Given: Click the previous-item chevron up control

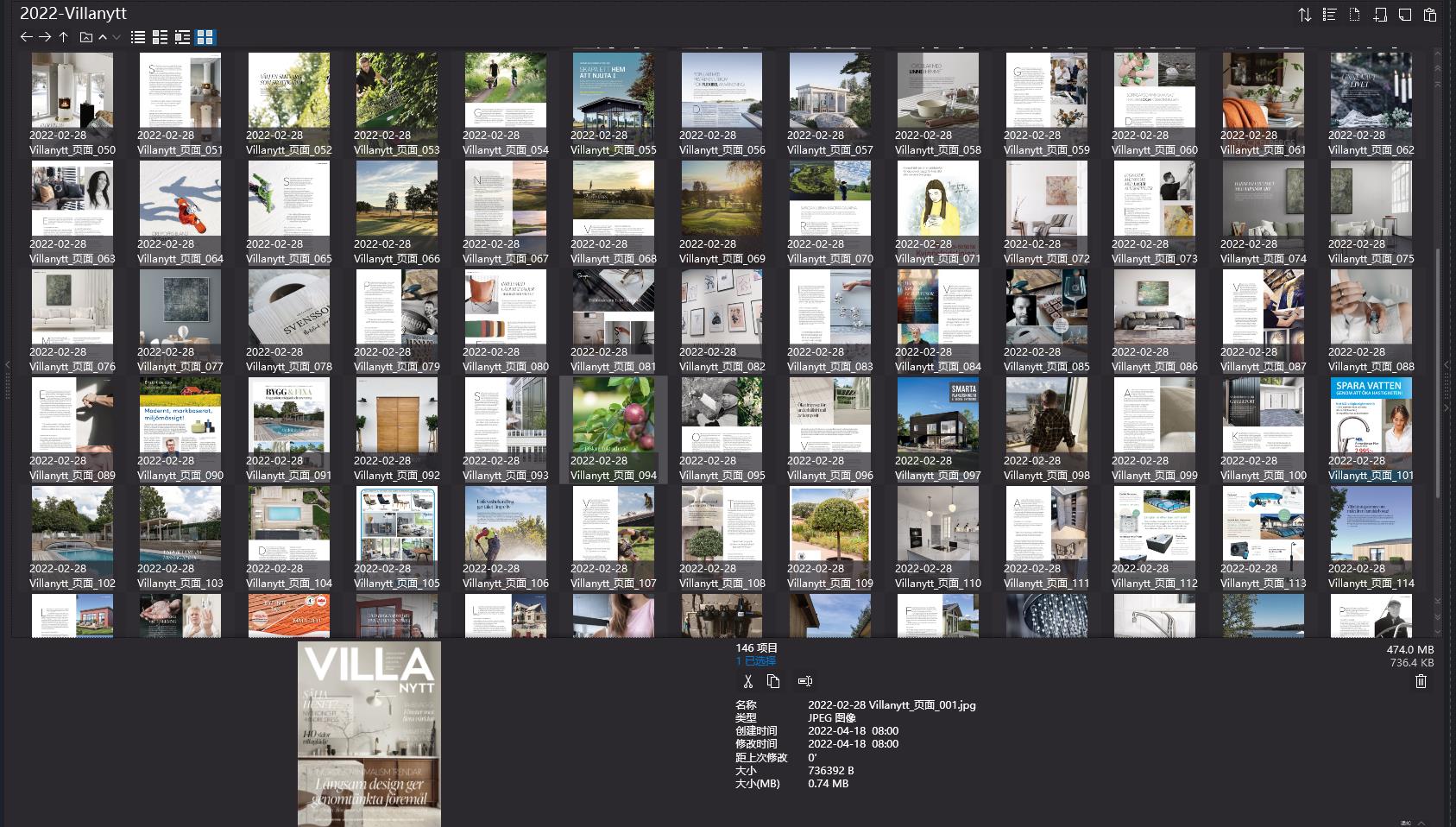Looking at the screenshot, I should 102,37.
